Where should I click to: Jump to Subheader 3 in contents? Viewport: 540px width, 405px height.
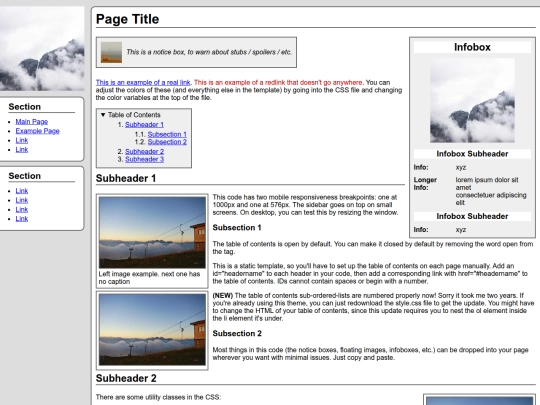(144, 159)
